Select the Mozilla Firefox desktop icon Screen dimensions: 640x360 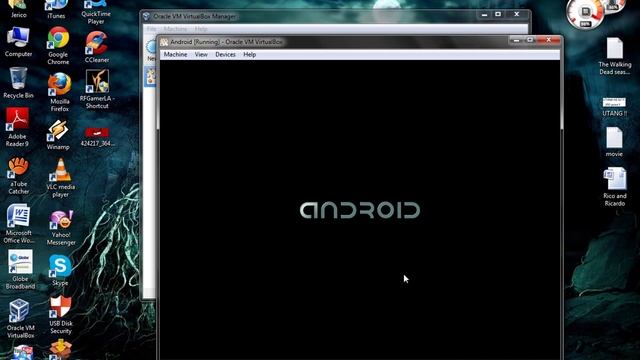60,92
